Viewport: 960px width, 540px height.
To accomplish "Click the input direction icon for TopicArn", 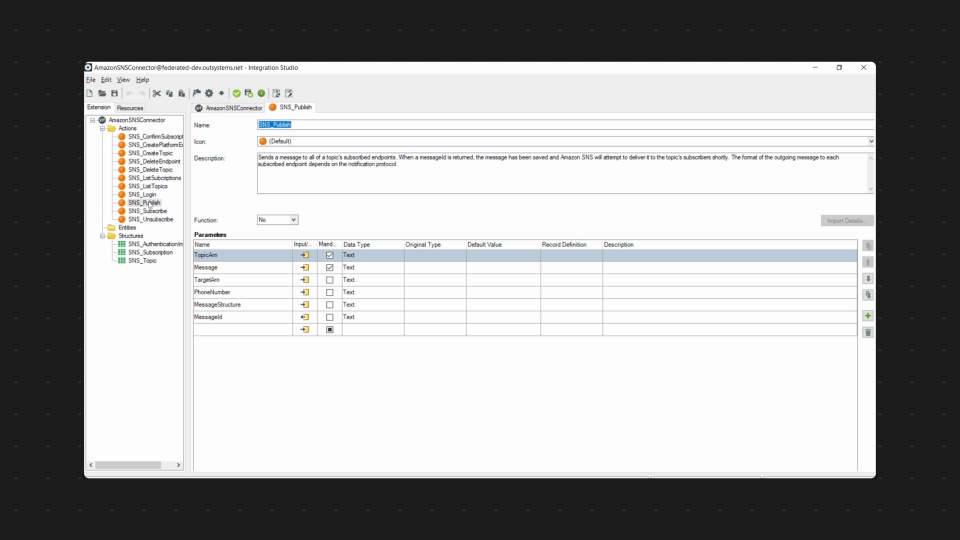I will coord(304,255).
